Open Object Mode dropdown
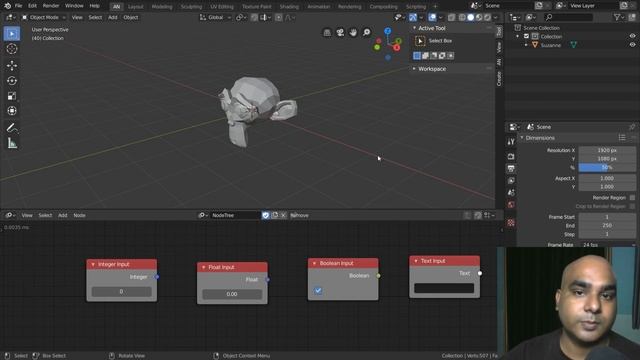This screenshot has height=360, width=640. click(x=44, y=18)
